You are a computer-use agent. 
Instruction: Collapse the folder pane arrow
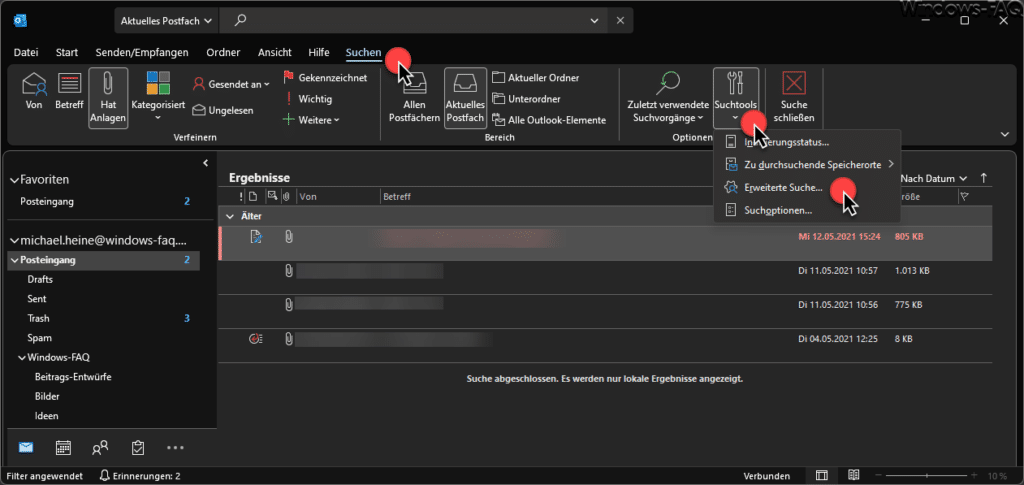(x=205, y=163)
